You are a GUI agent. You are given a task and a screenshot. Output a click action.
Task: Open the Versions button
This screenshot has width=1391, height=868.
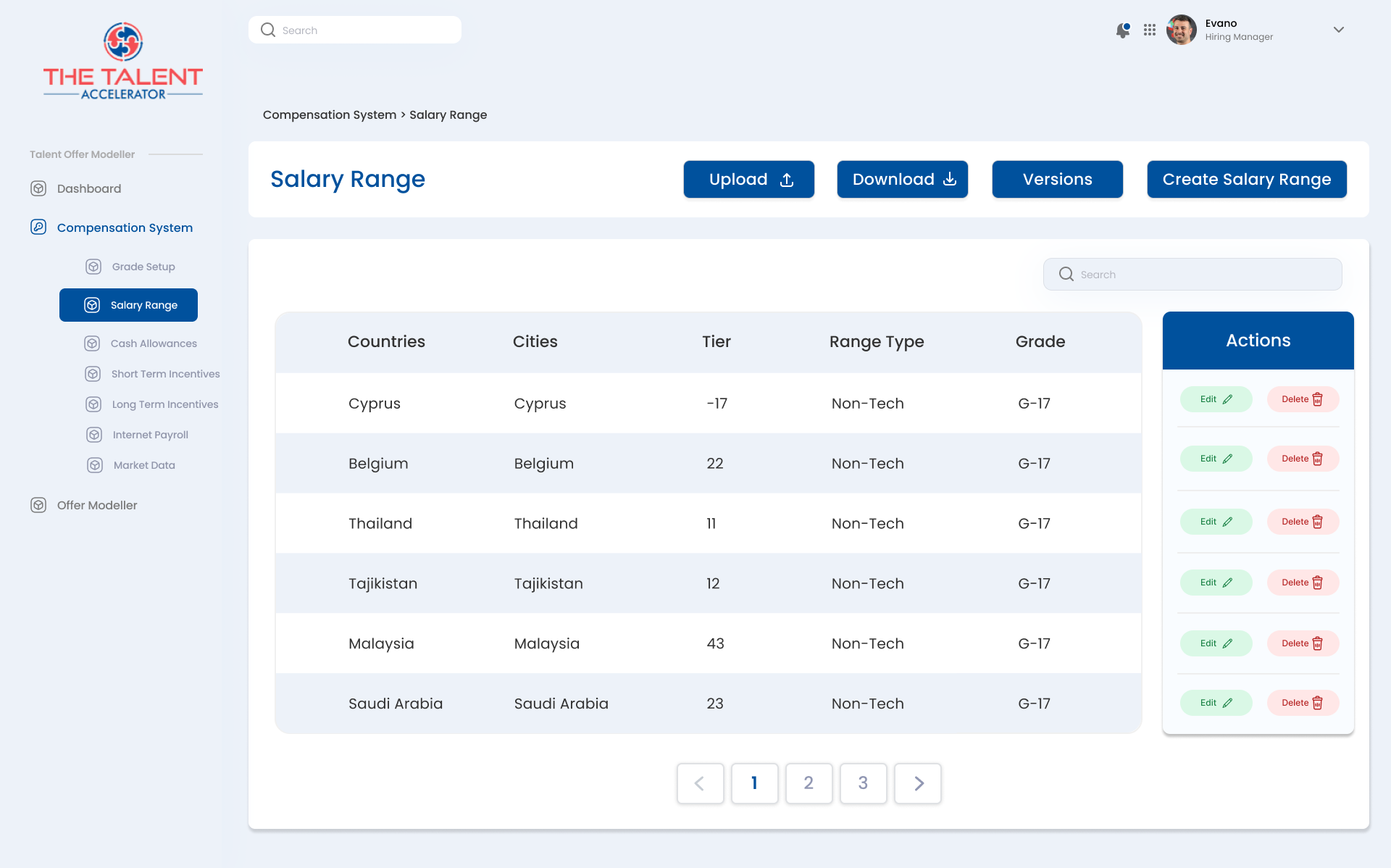coord(1057,179)
